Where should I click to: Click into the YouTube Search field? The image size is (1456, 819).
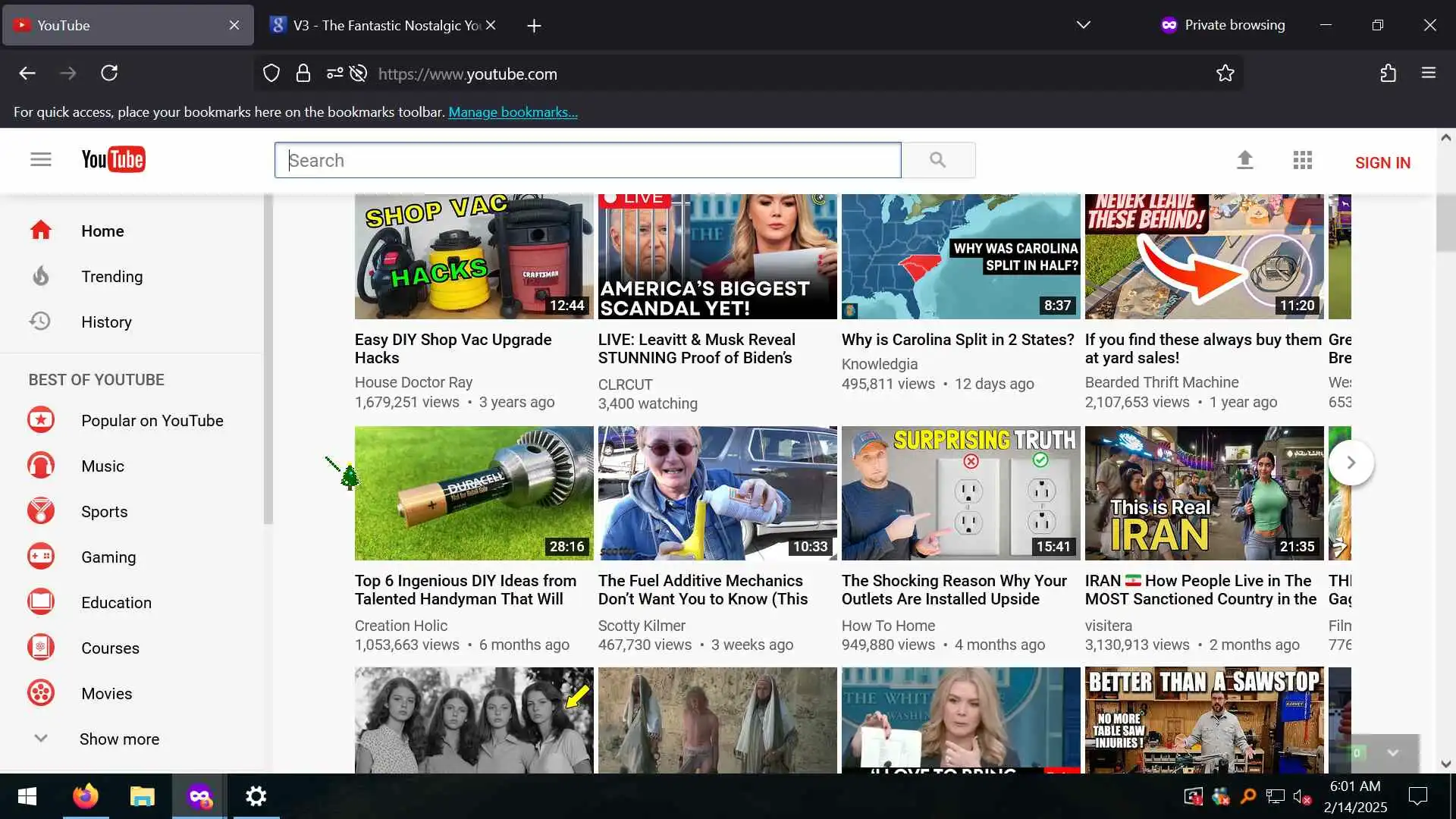[588, 160]
